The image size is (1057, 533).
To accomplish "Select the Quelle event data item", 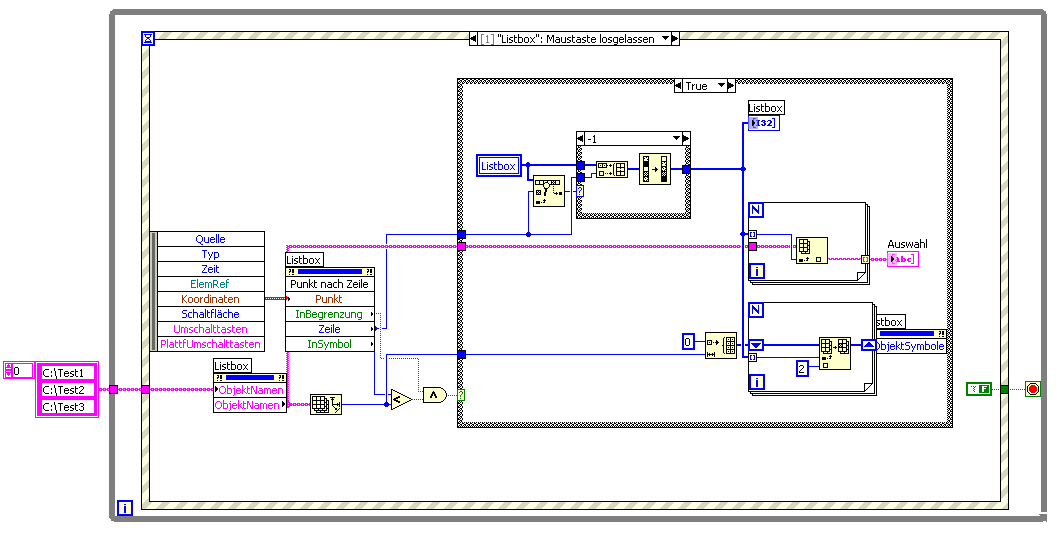I will 210,239.
